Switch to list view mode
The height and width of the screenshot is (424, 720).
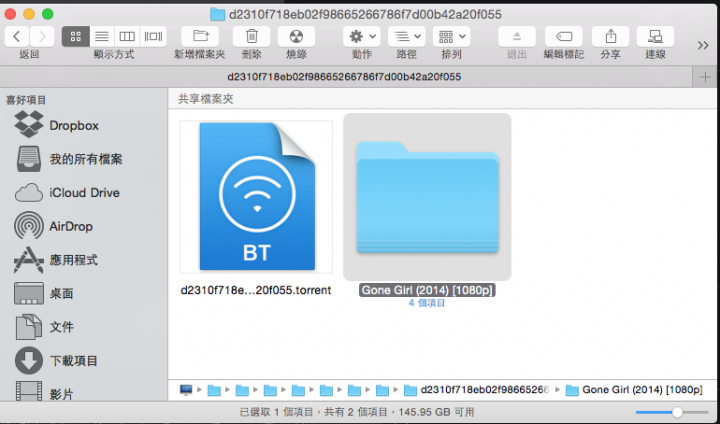point(101,36)
